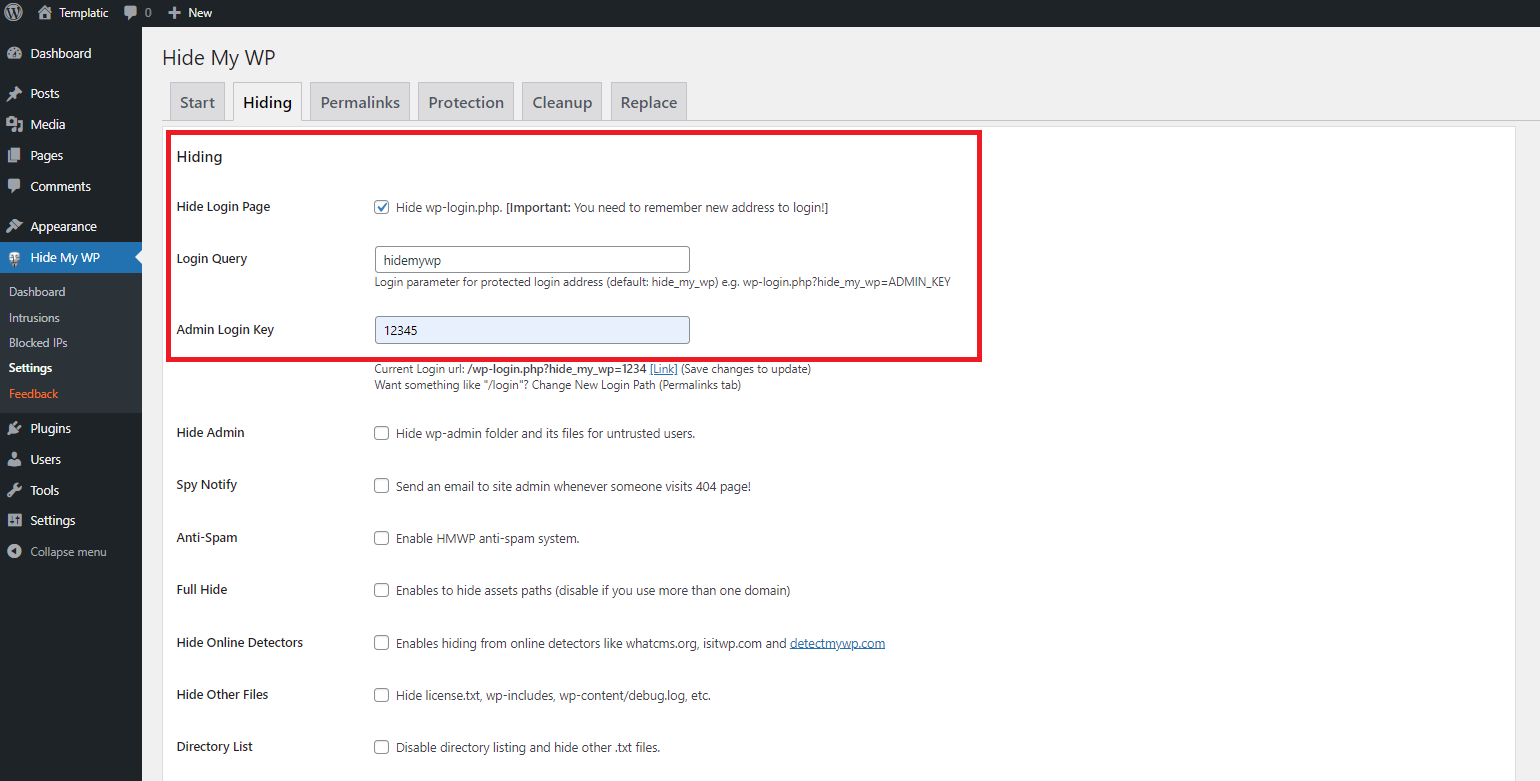Open the Hide My WP Dashboard submenu
This screenshot has height=781, width=1540.
pos(37,292)
